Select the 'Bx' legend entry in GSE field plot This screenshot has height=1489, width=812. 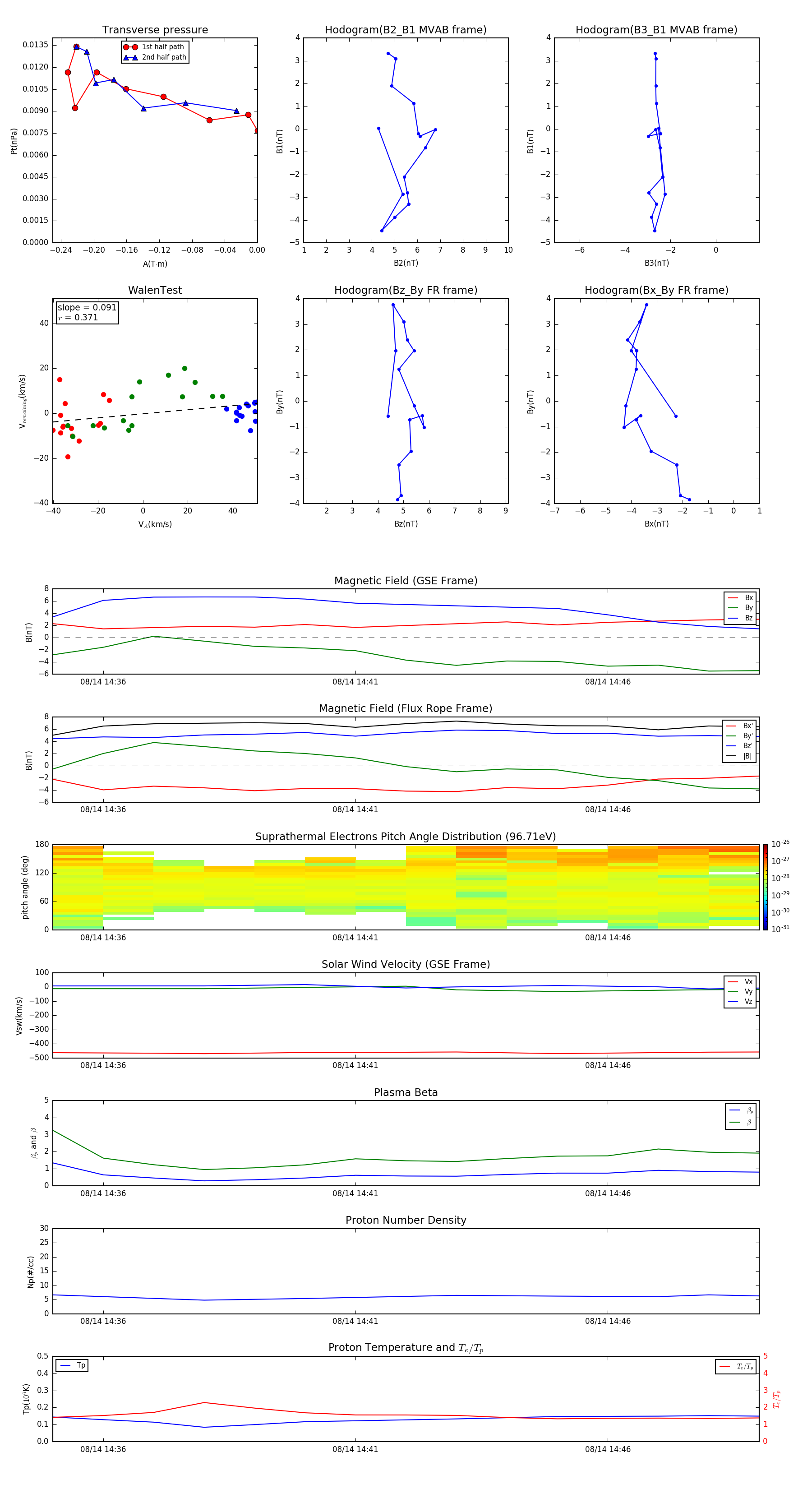(x=740, y=598)
